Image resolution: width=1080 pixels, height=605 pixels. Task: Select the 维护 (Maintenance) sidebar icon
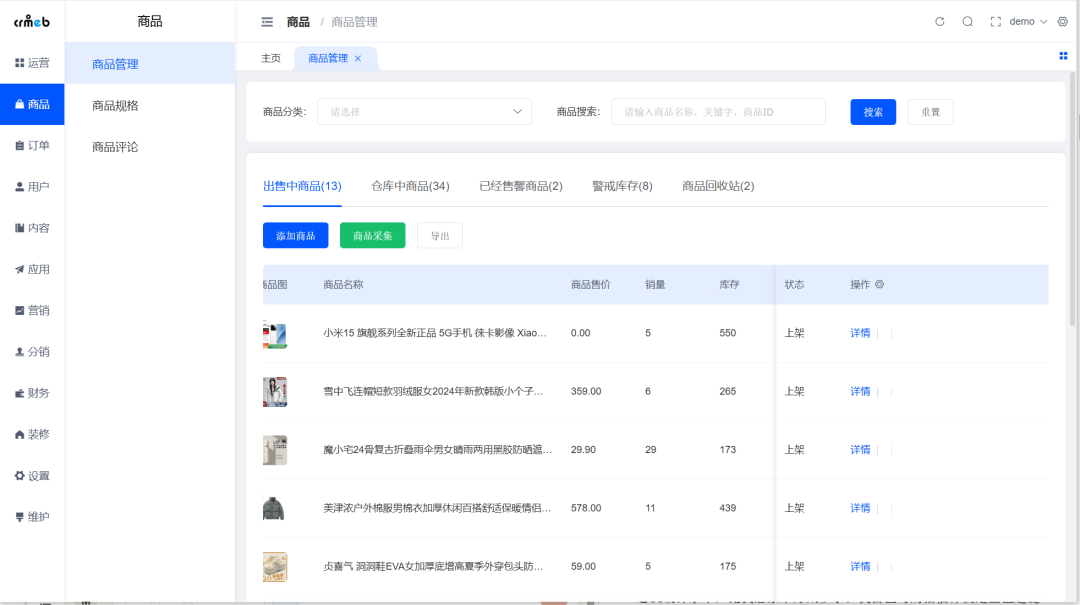point(32,516)
